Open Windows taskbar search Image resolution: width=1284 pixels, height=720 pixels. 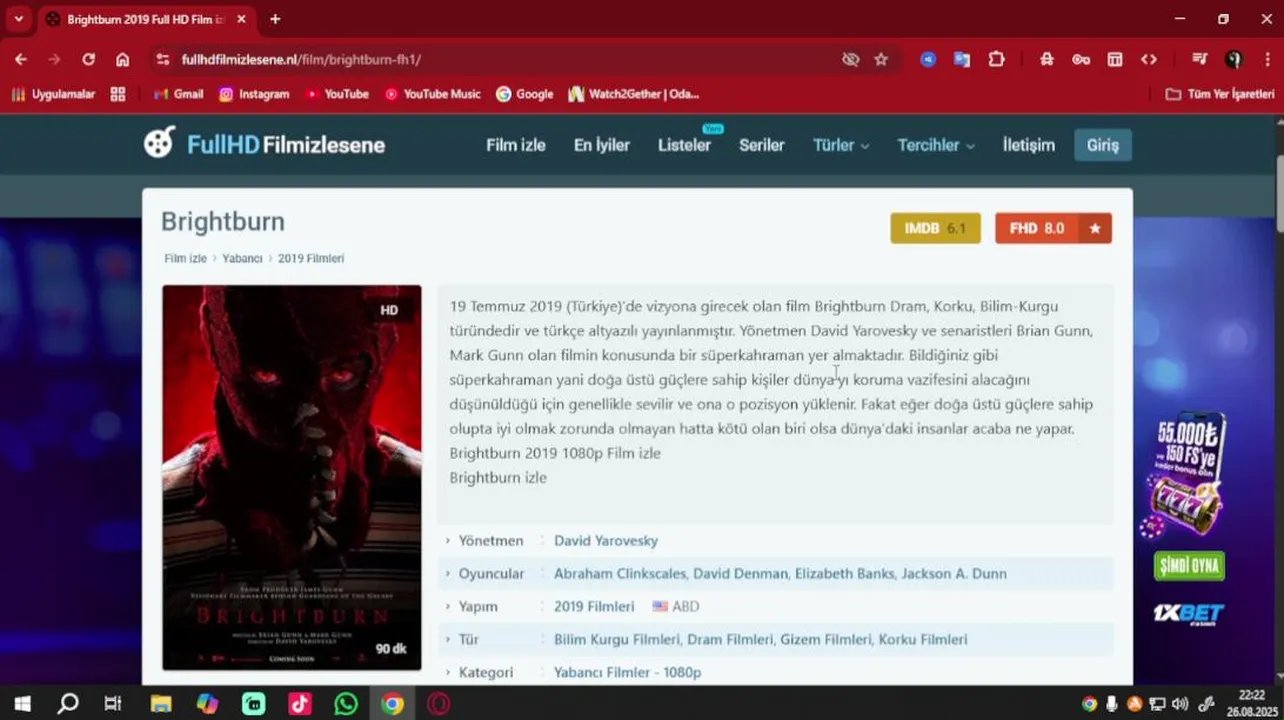point(68,704)
